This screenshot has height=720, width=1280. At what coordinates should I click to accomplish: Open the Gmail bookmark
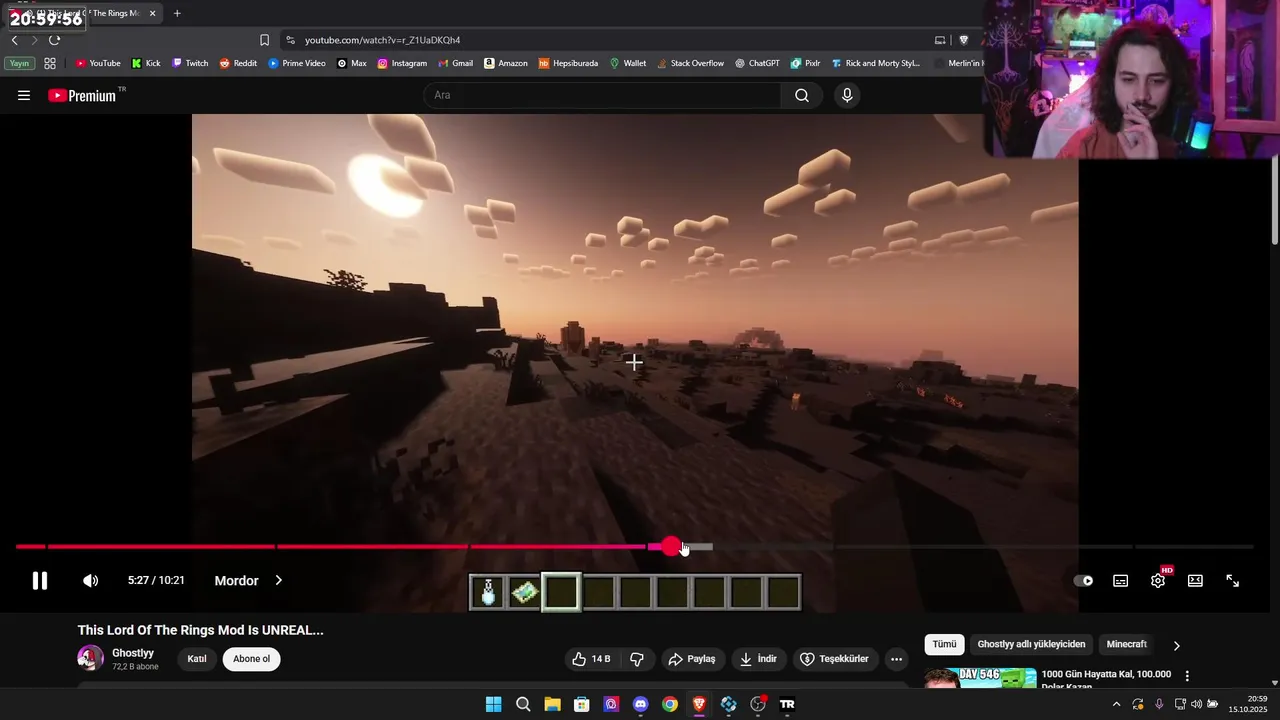tap(456, 63)
